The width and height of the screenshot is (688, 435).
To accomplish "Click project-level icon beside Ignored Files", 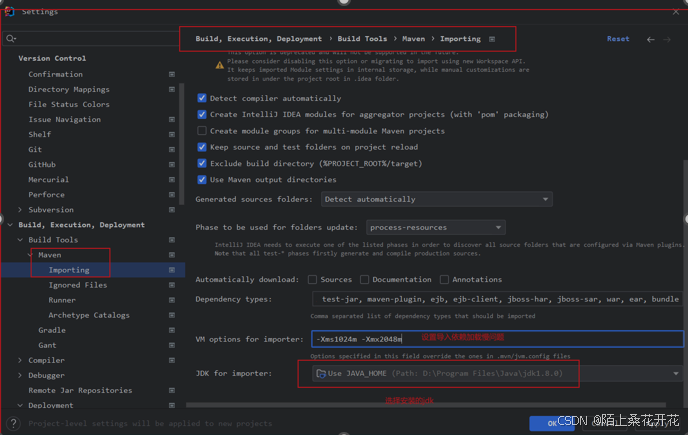I will click(x=172, y=285).
